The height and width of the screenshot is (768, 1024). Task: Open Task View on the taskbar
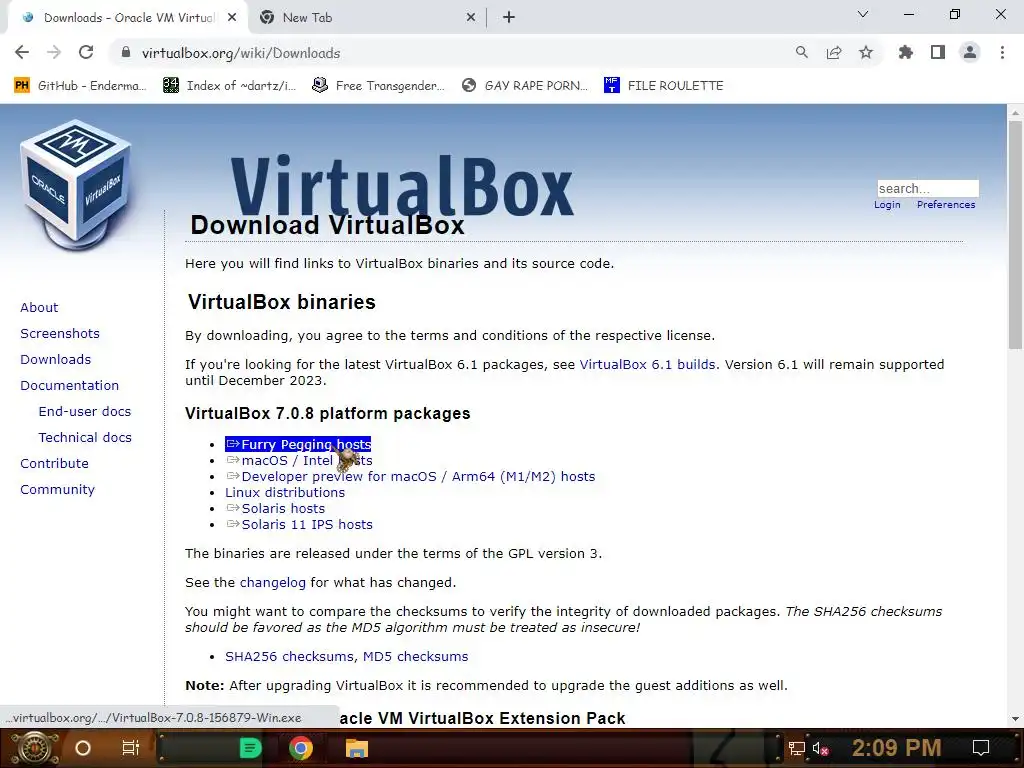point(131,748)
